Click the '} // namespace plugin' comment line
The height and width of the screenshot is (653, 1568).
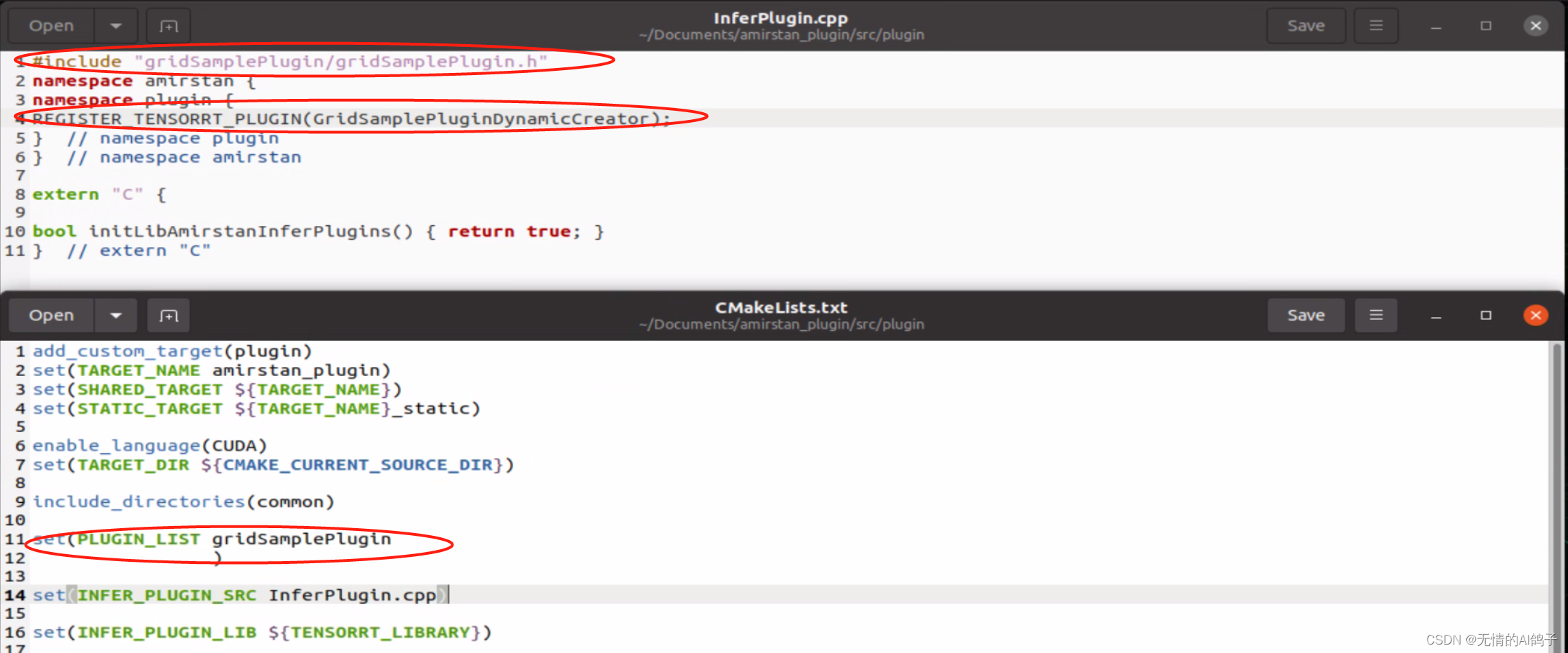click(156, 138)
